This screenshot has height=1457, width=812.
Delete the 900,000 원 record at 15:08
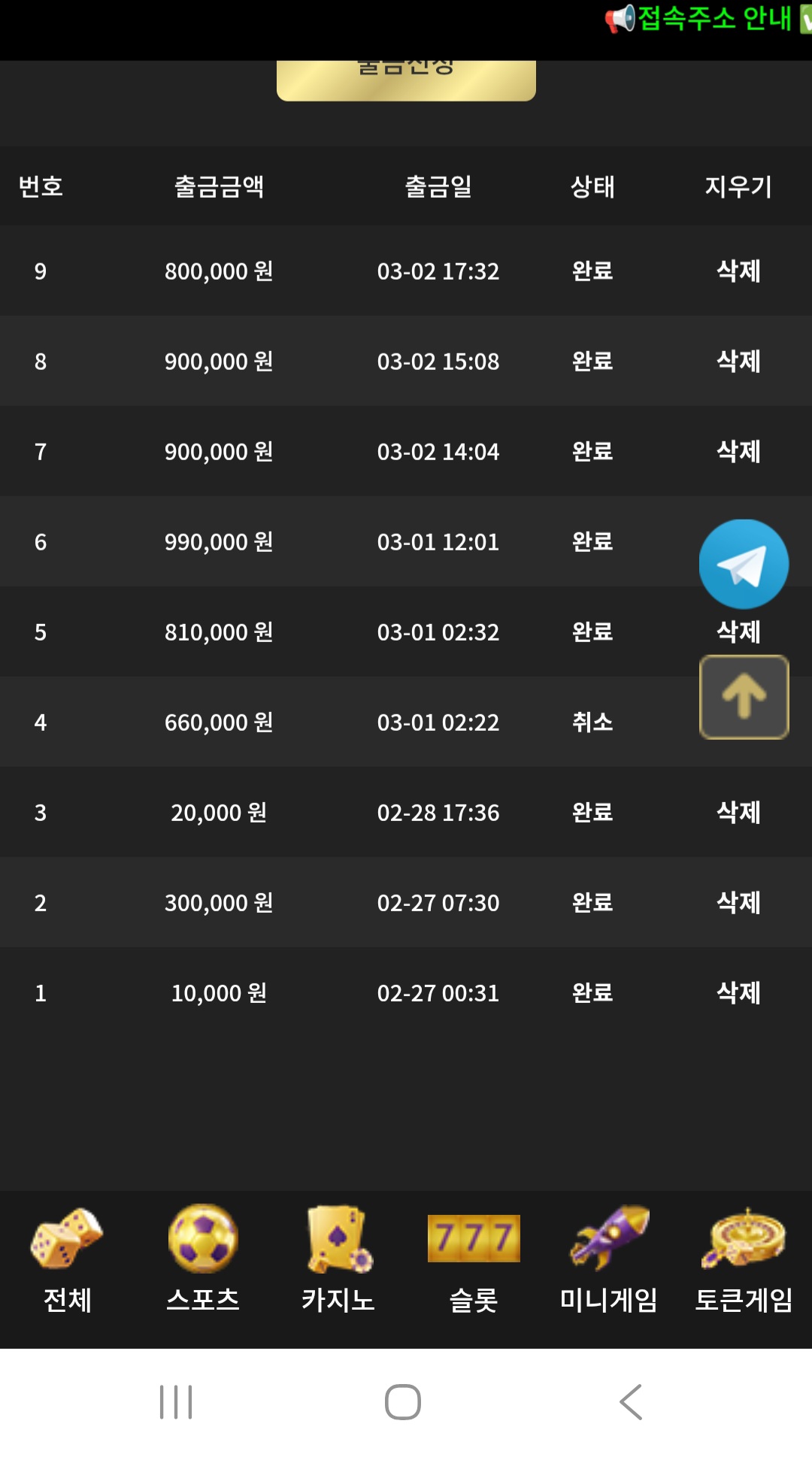coord(738,362)
